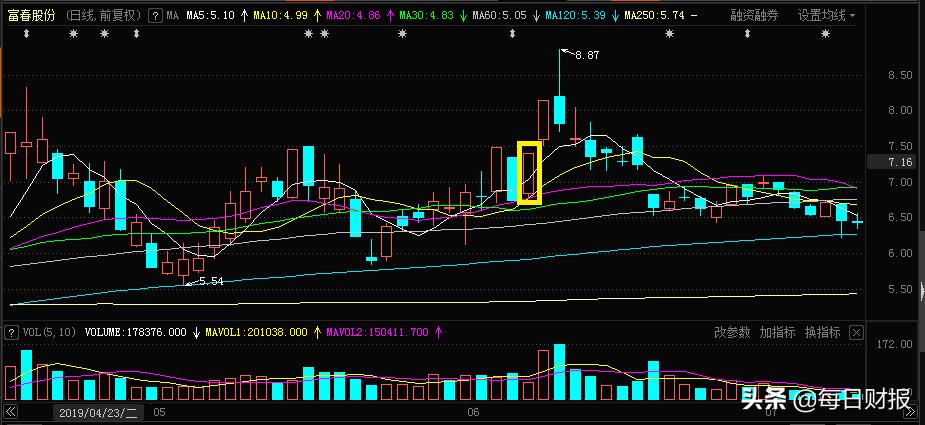This screenshot has width=925, height=425.
Task: Click the VOLUME:178376.000 readout
Action: (x=135, y=332)
